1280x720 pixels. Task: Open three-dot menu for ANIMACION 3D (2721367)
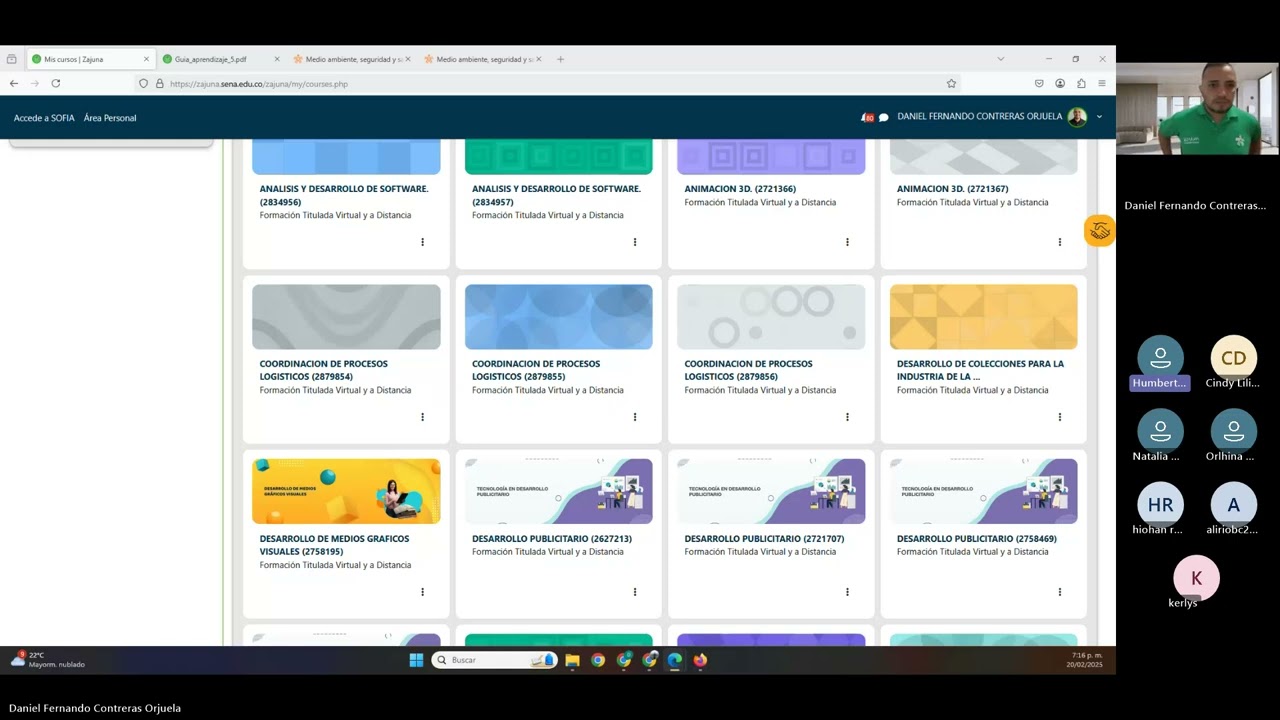click(1060, 242)
